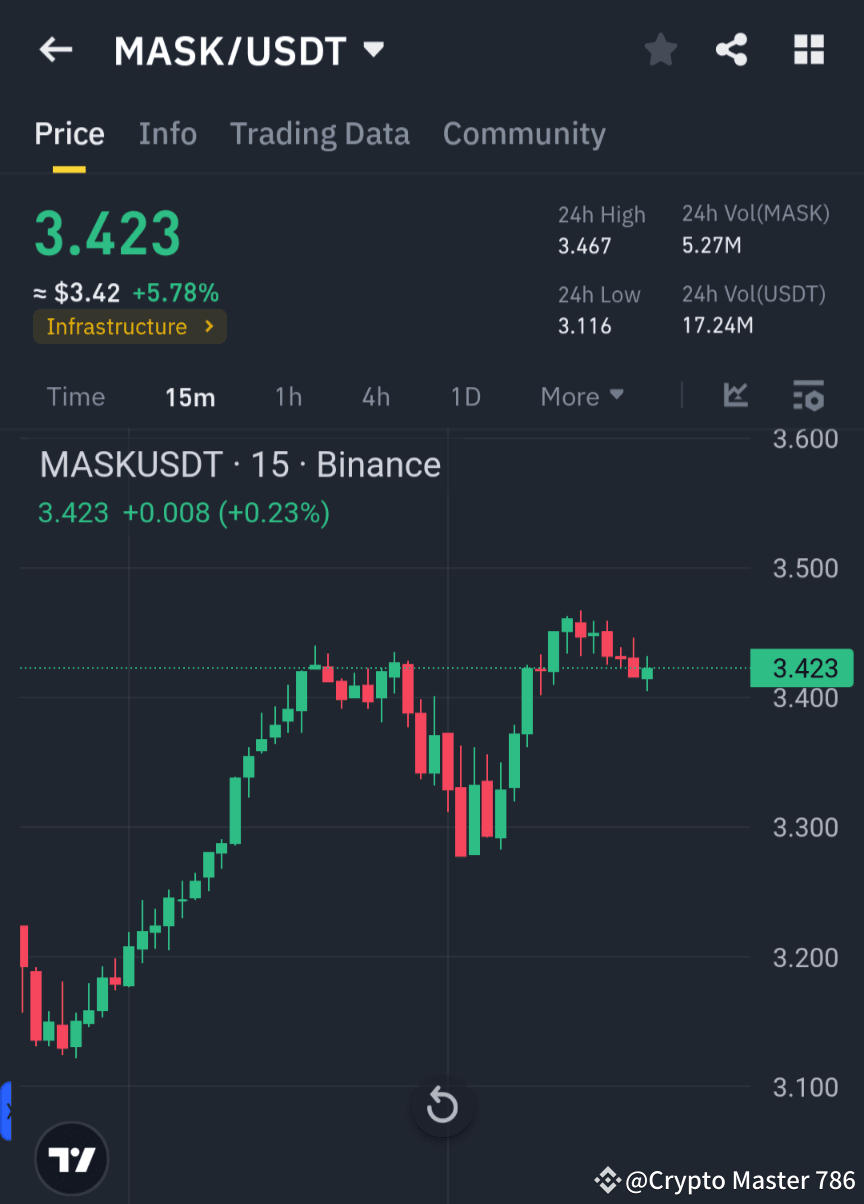
Task: Switch chart to the 1D timeframe
Action: pos(465,396)
